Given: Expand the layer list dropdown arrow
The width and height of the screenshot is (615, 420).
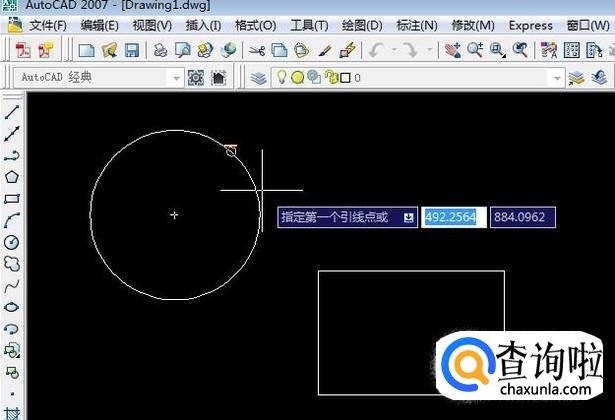Looking at the screenshot, I should [557, 78].
